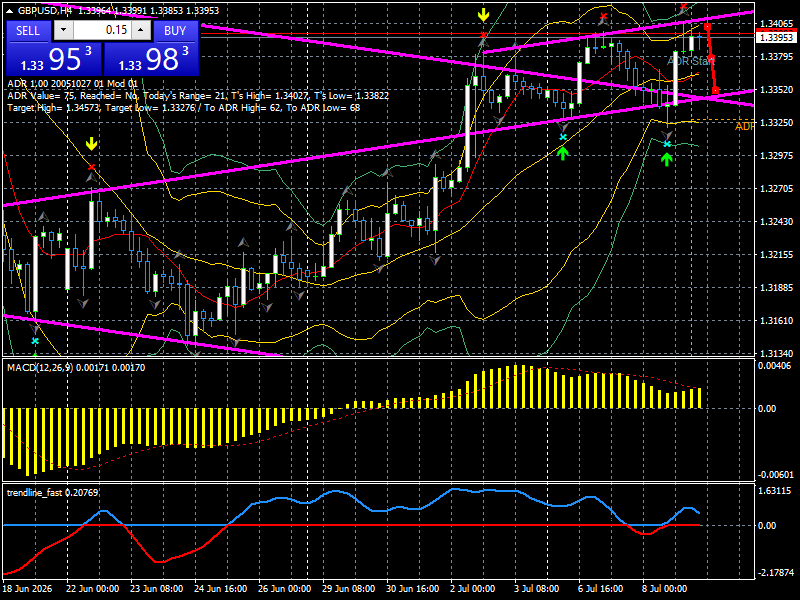Select cyan cross marker near 18 Jun low
The image size is (800, 600).
click(x=35, y=341)
